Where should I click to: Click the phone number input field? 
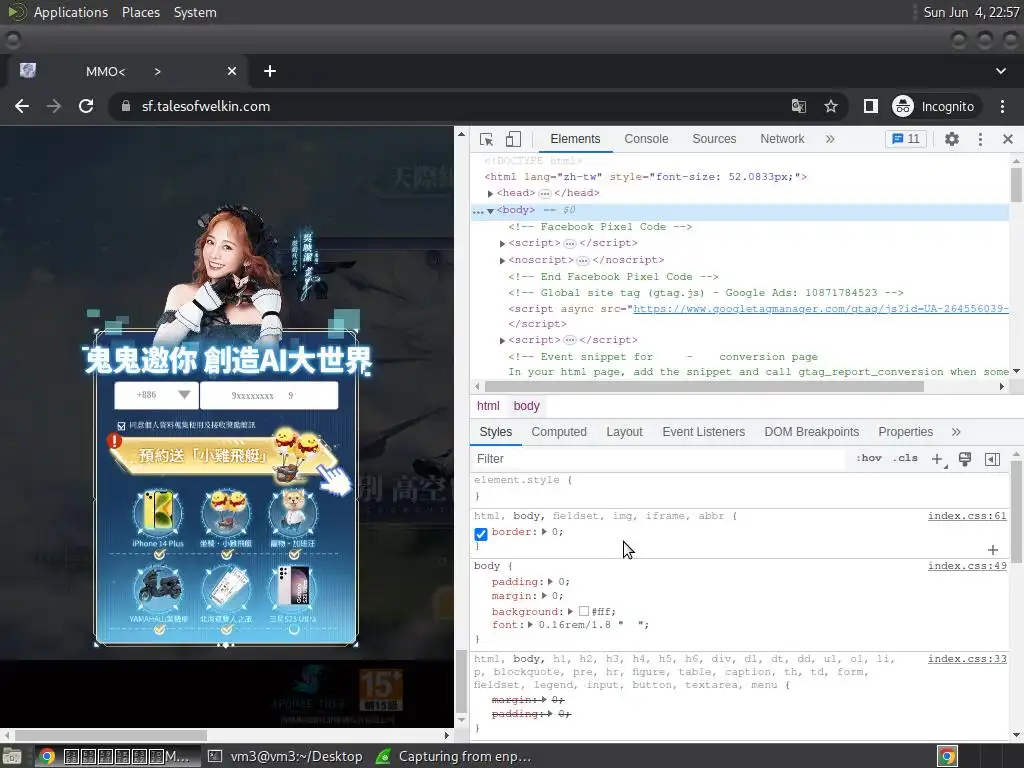click(269, 395)
